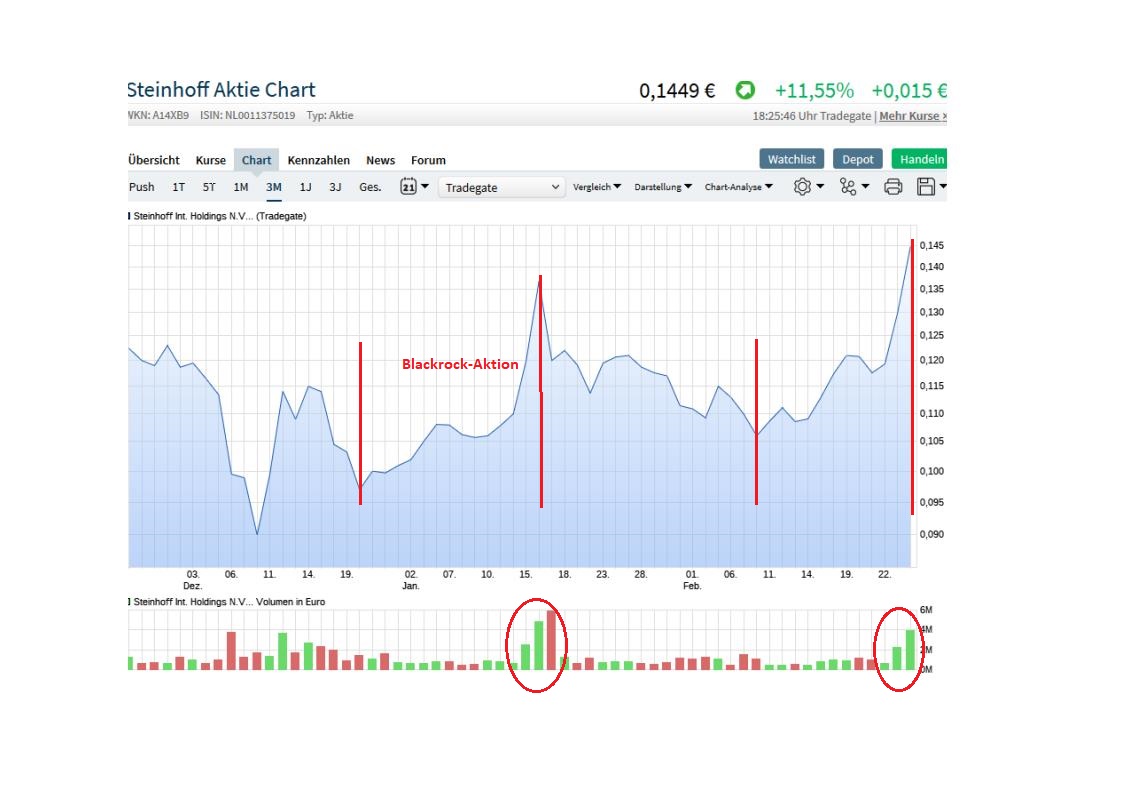This screenshot has width=1122, height=793.
Task: Open the Tradegate exchange selector
Action: [501, 187]
